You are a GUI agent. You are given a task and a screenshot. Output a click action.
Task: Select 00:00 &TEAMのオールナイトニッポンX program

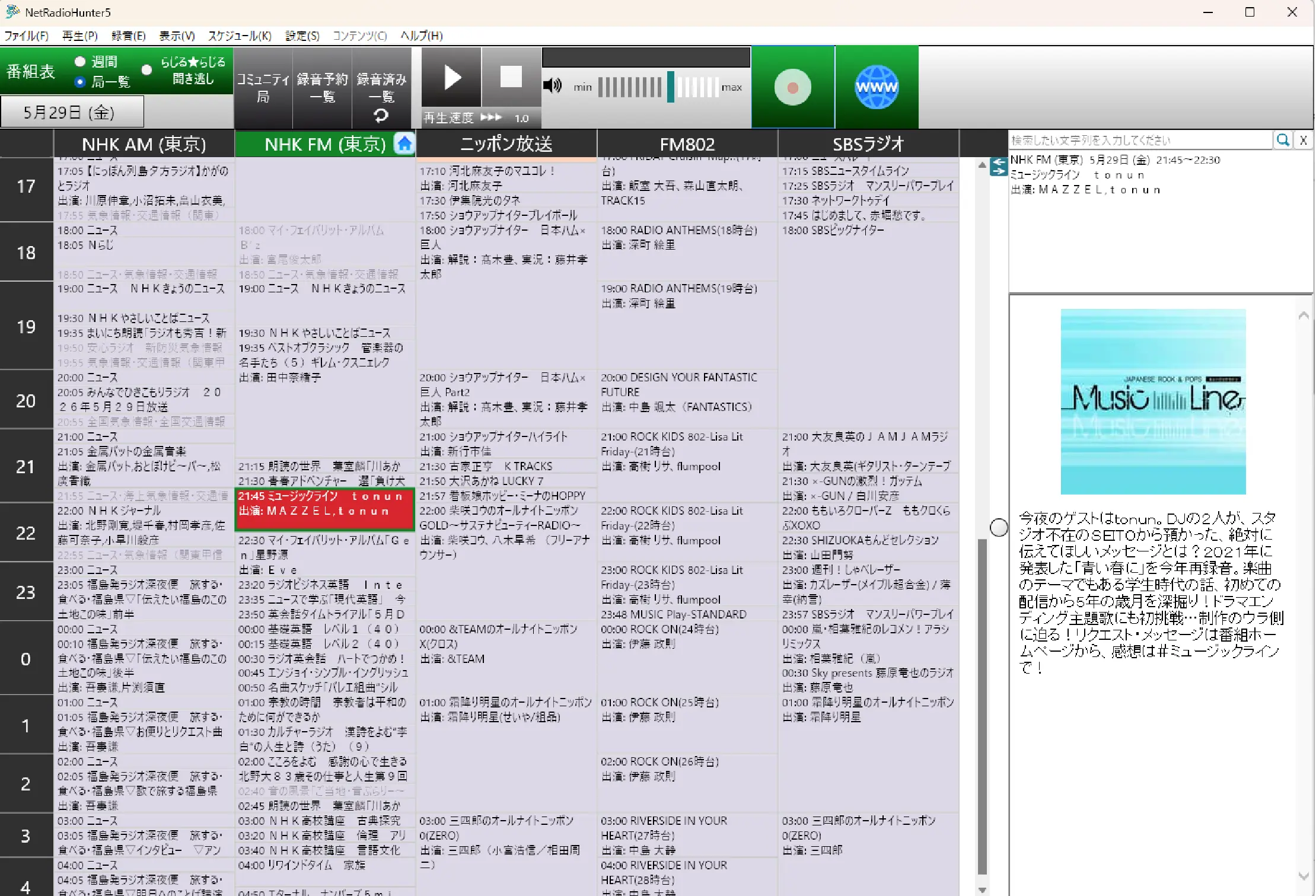pos(506,658)
